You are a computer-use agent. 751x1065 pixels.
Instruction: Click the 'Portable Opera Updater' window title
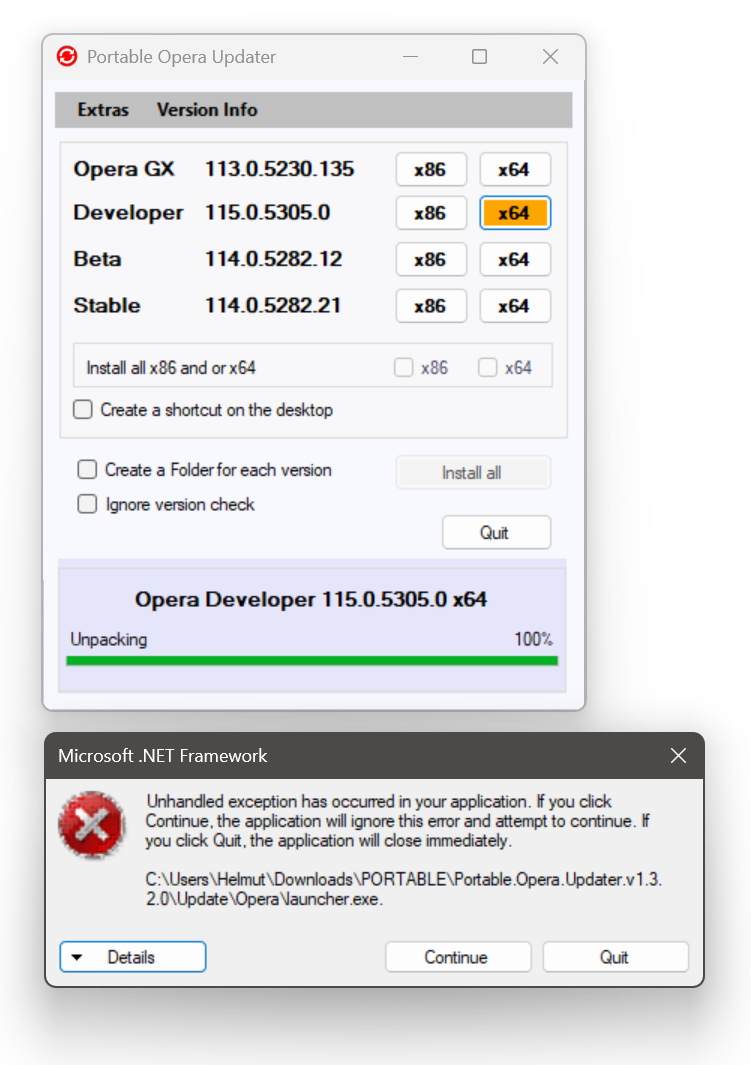tap(181, 57)
